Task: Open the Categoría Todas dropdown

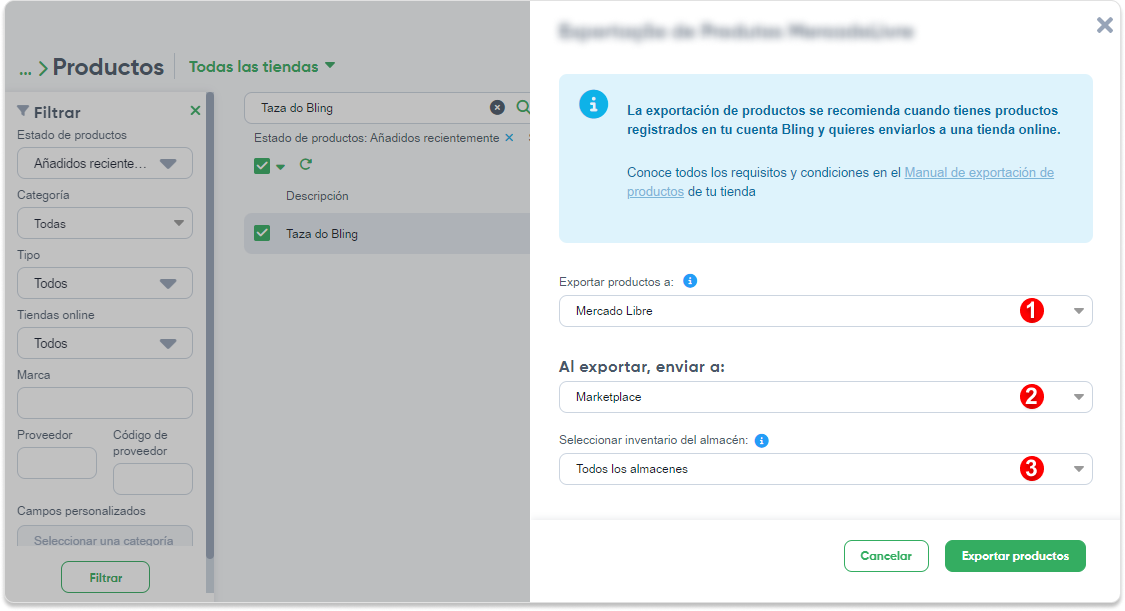Action: tap(105, 224)
